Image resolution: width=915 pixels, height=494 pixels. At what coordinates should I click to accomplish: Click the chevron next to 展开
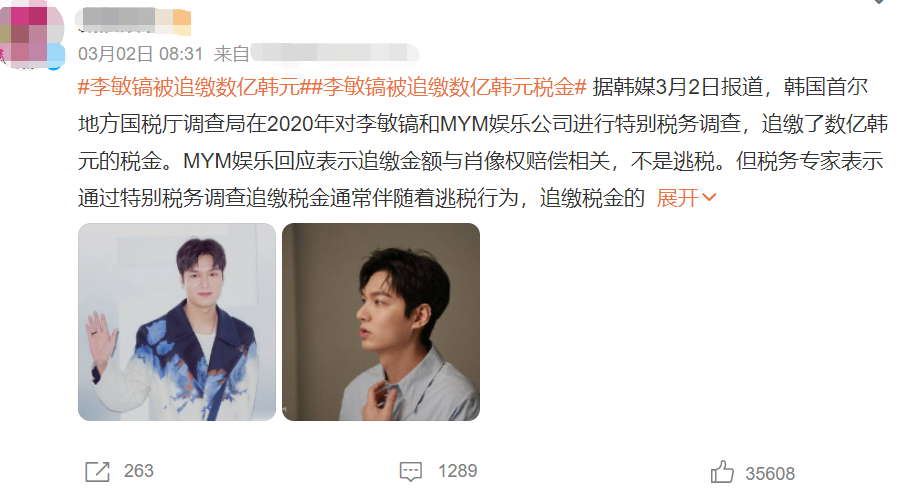click(709, 198)
